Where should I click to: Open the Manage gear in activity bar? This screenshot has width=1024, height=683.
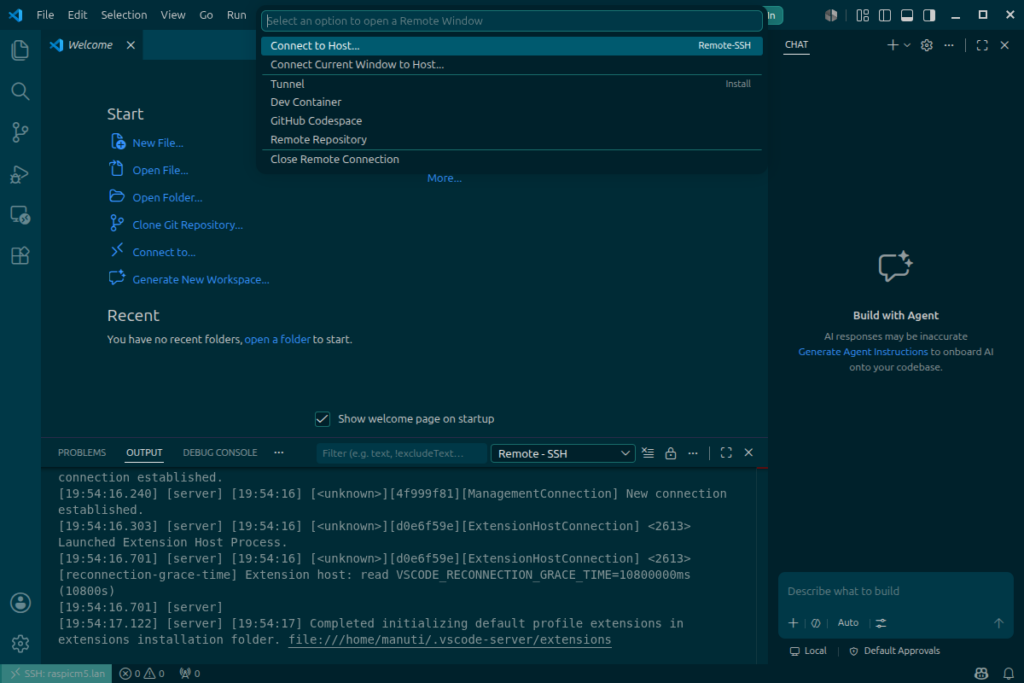(x=20, y=644)
